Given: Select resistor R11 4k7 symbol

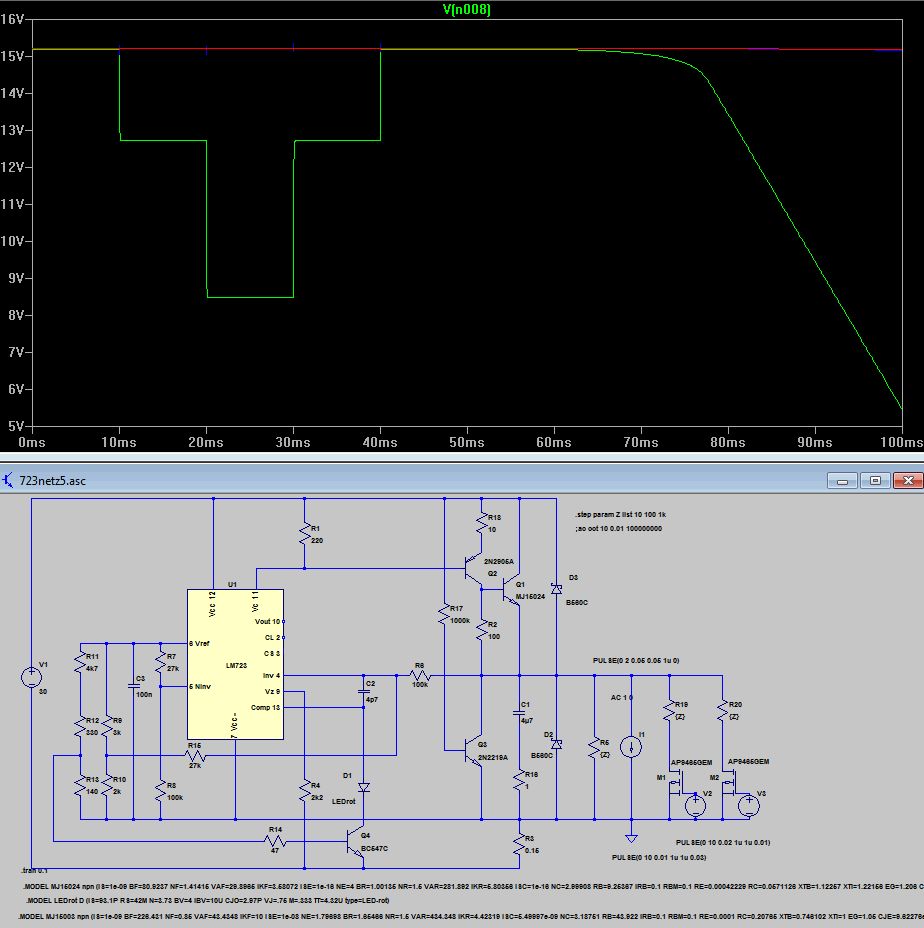Looking at the screenshot, I should pyautogui.click(x=81, y=662).
